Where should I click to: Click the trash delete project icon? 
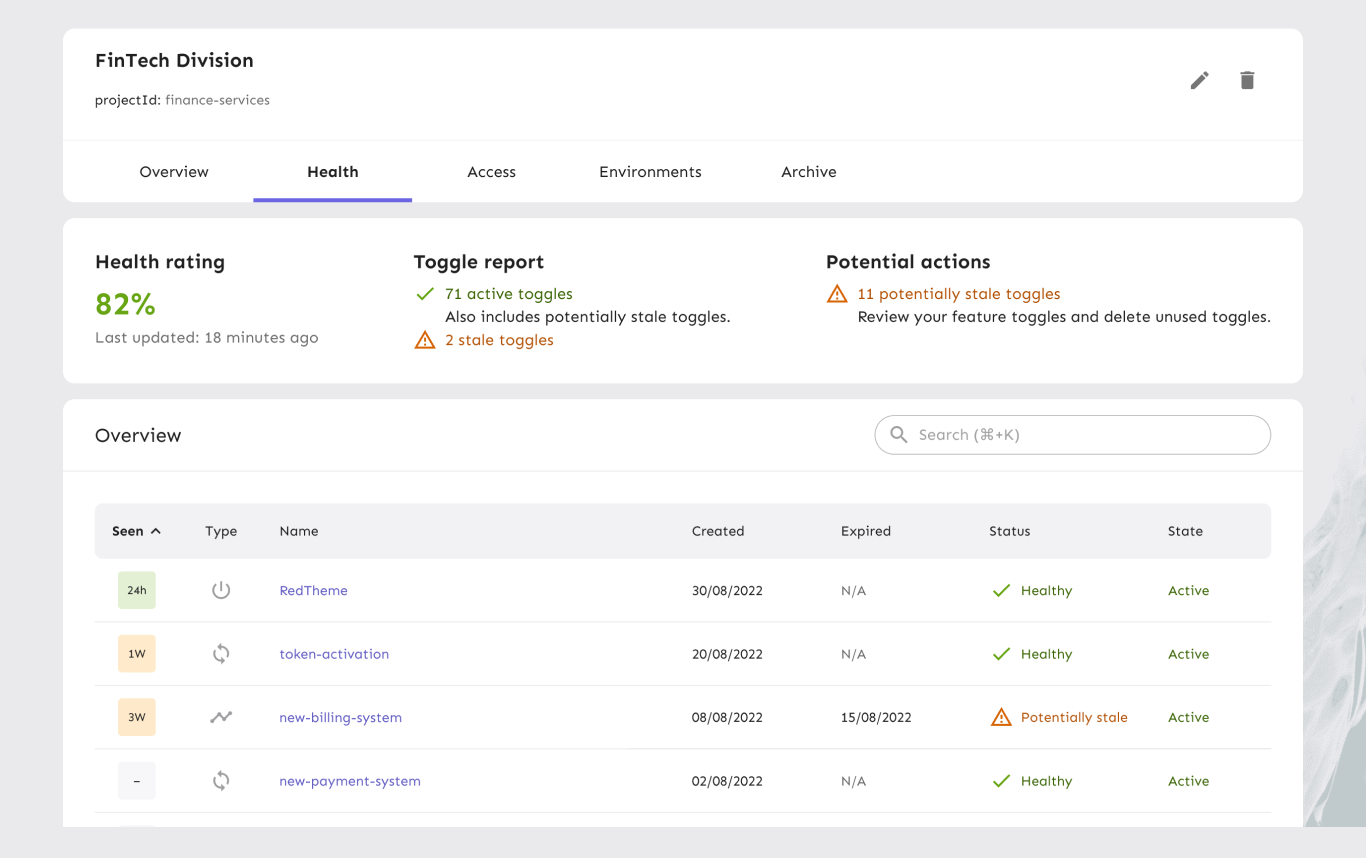1247,81
